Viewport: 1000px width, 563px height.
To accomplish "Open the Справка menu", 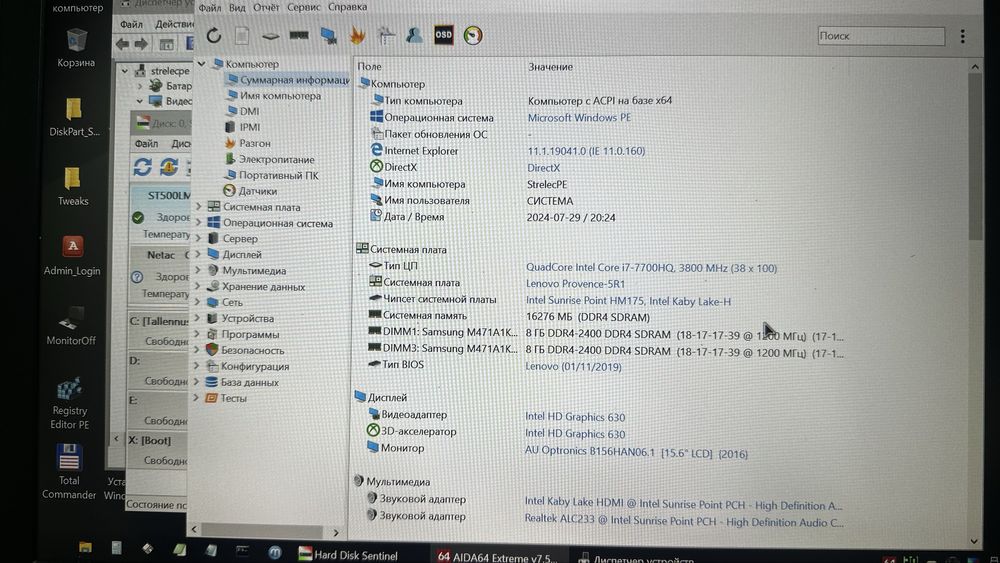I will 347,7.
